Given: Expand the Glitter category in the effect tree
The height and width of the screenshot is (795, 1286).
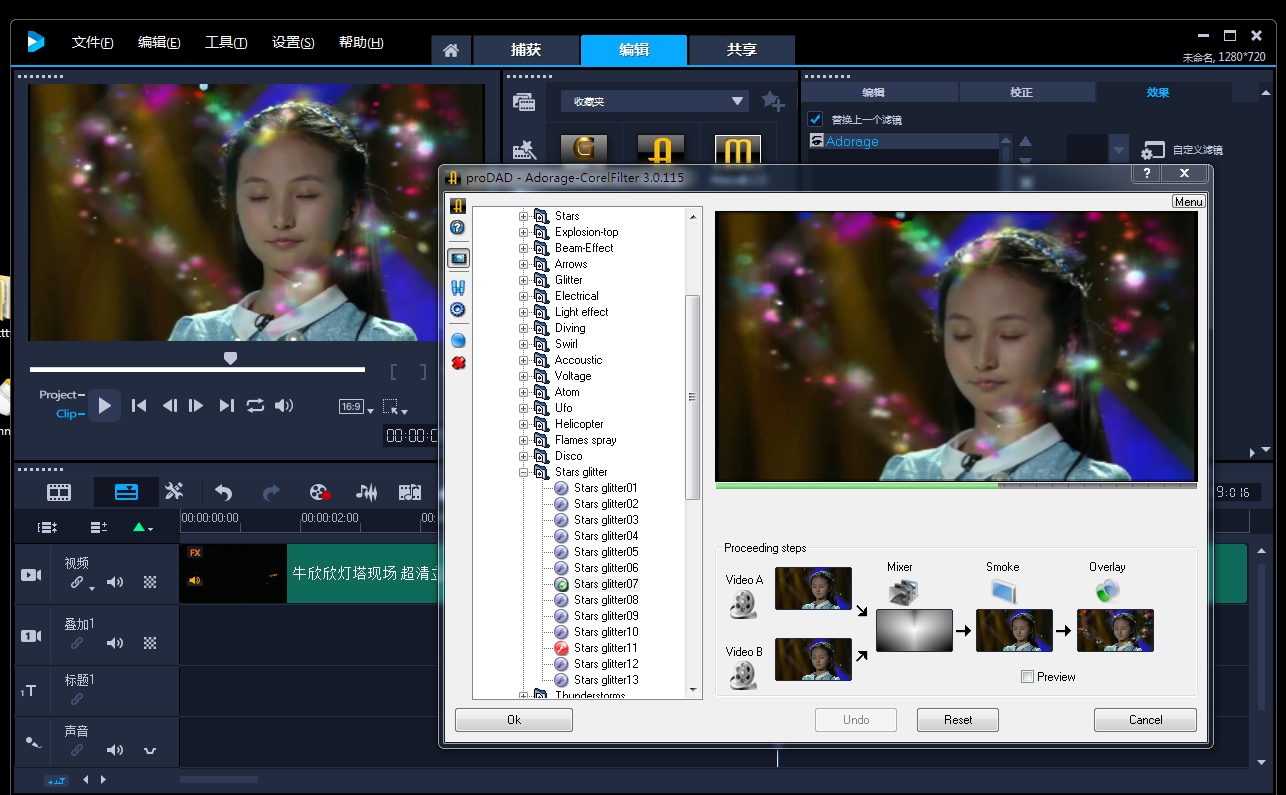Looking at the screenshot, I should [523, 280].
